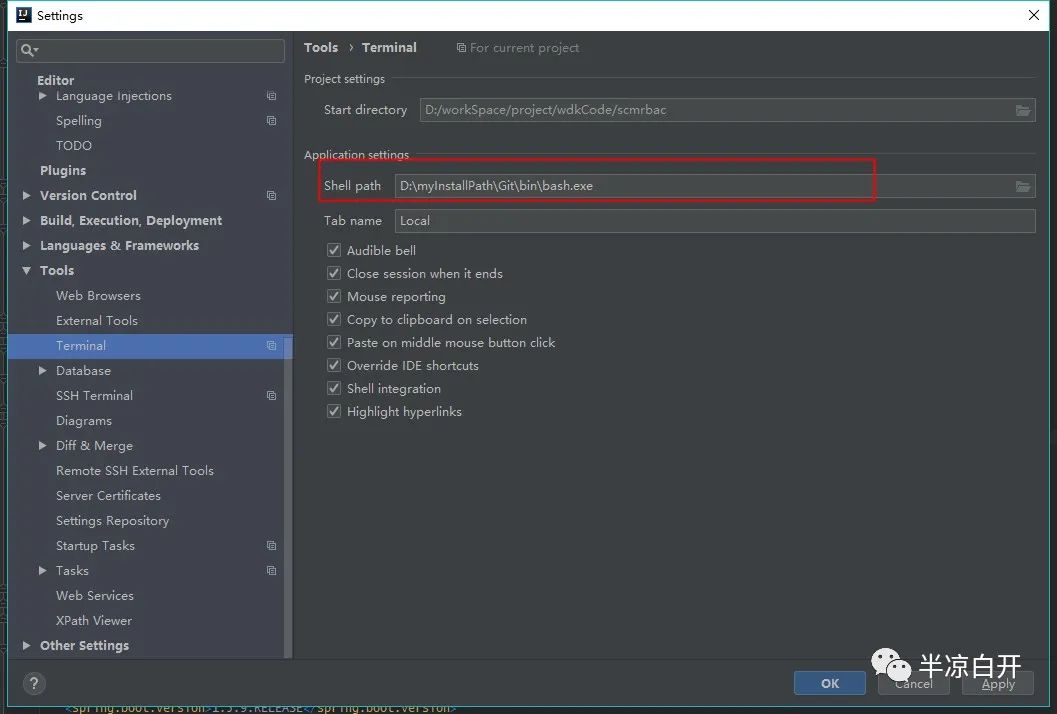Expand Build, Execution, Deployment section

26,220
